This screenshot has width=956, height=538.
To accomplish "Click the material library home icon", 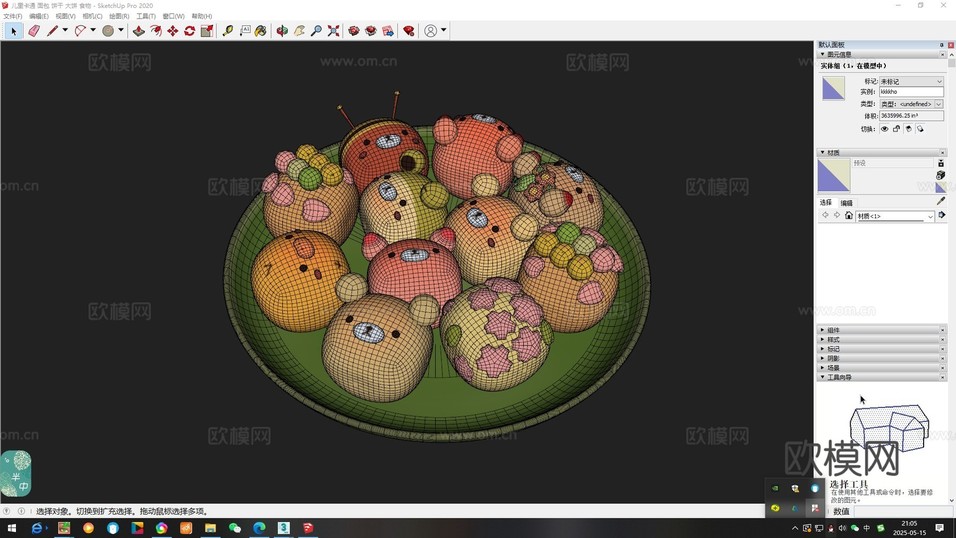I will click(x=849, y=215).
